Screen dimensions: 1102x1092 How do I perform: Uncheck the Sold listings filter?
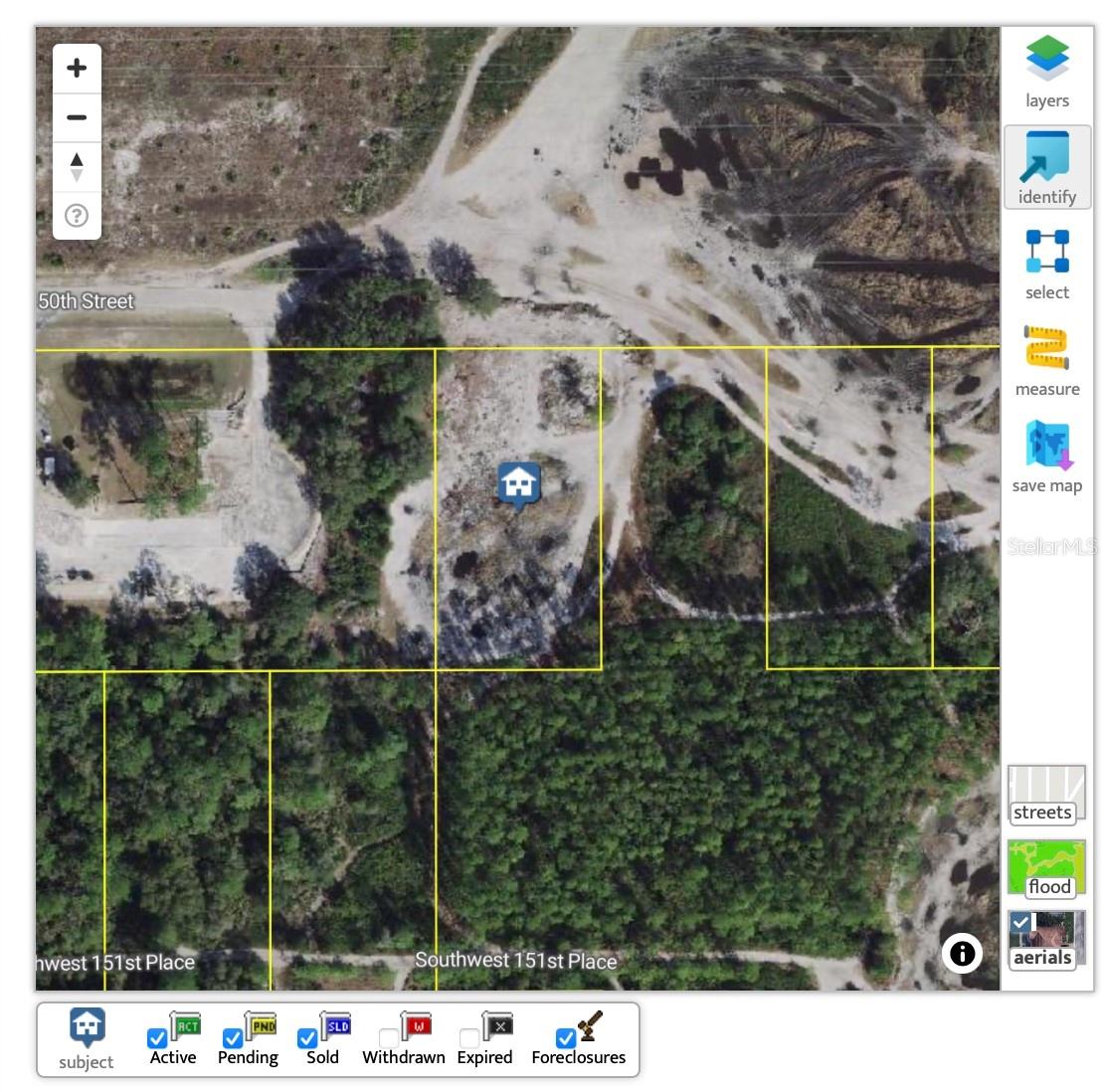(x=305, y=1038)
